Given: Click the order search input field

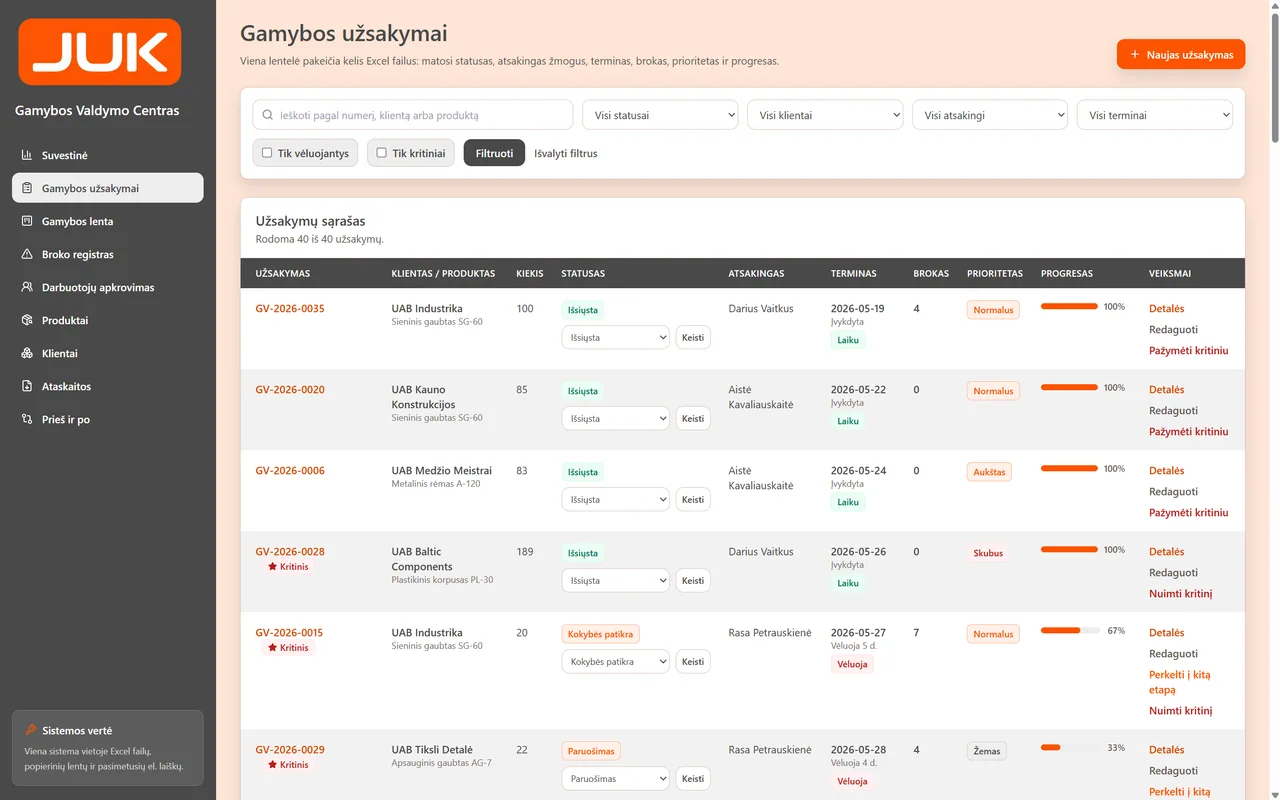Looking at the screenshot, I should pos(413,115).
